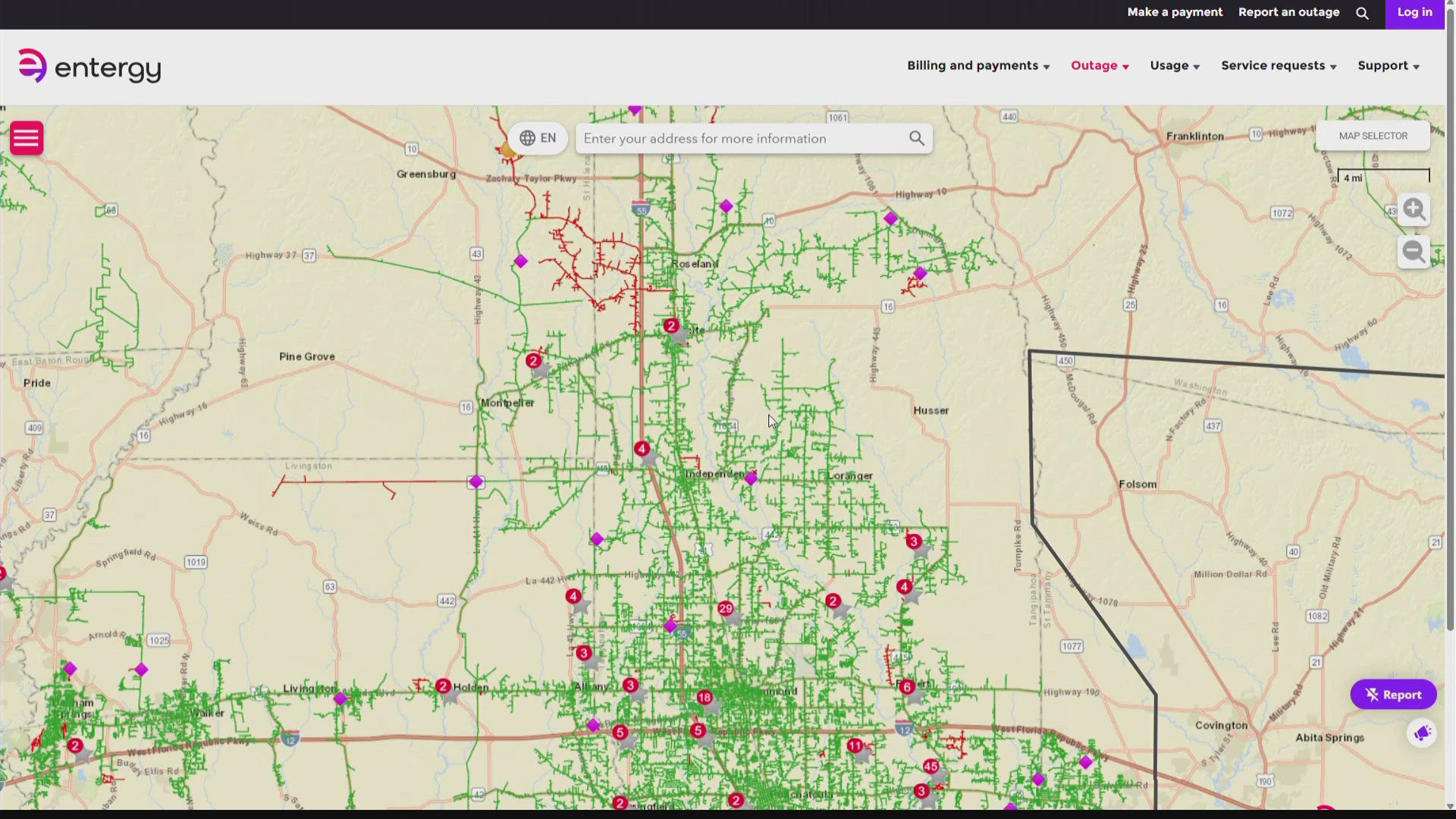Select the outage cluster marker showing 29

click(x=726, y=609)
